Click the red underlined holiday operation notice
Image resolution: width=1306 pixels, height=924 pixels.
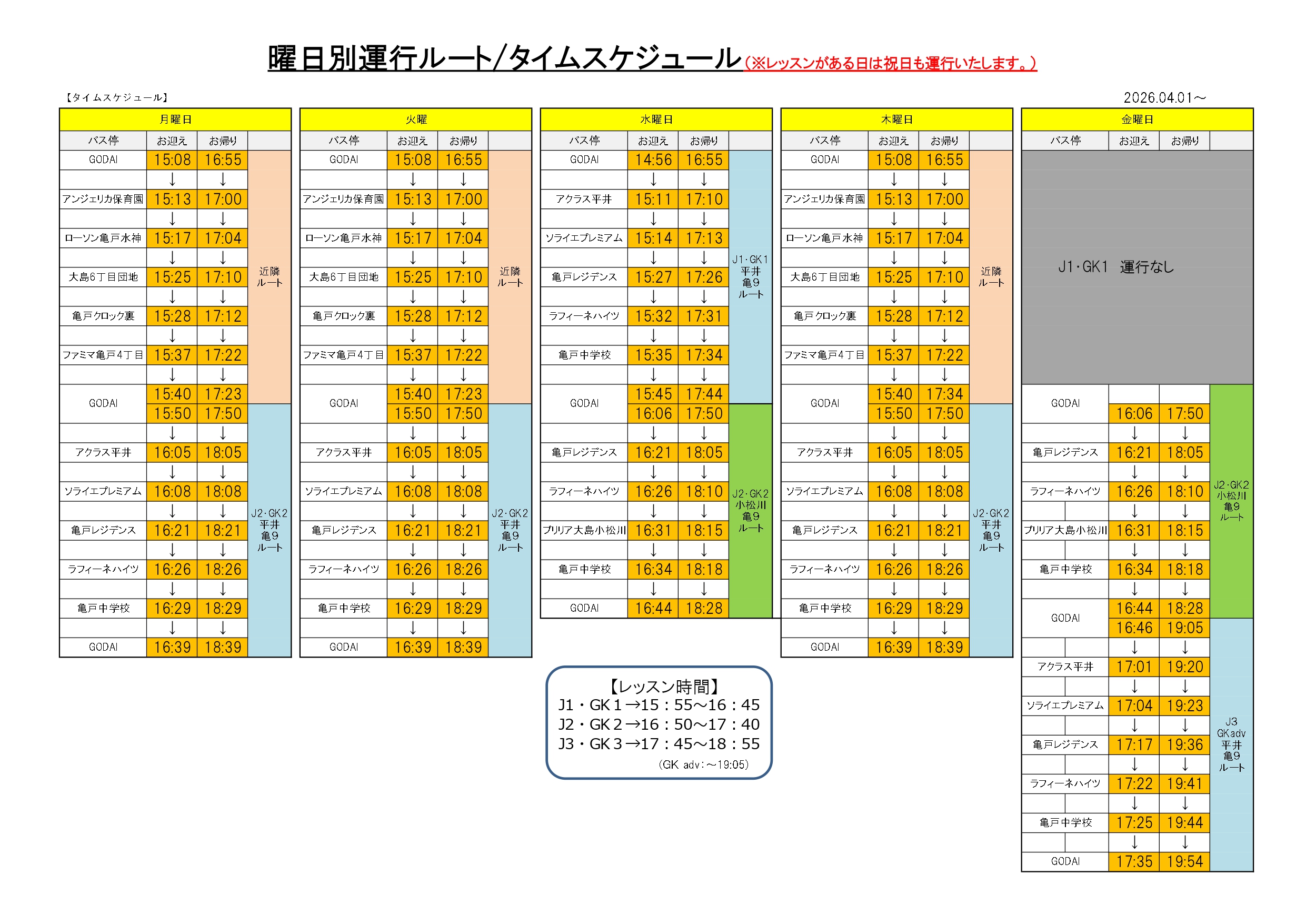[x=890, y=63]
